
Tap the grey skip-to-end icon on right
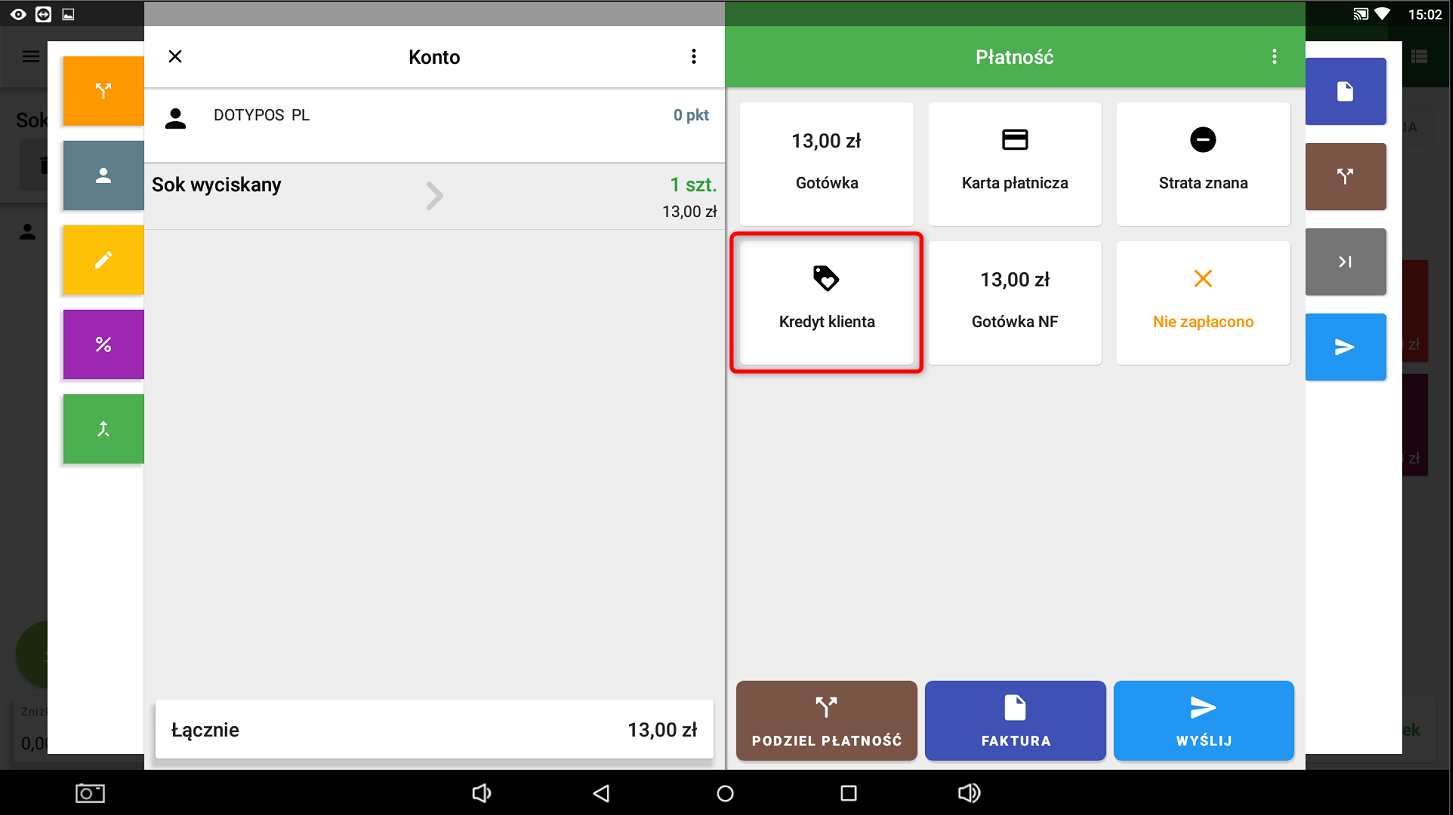(1345, 262)
